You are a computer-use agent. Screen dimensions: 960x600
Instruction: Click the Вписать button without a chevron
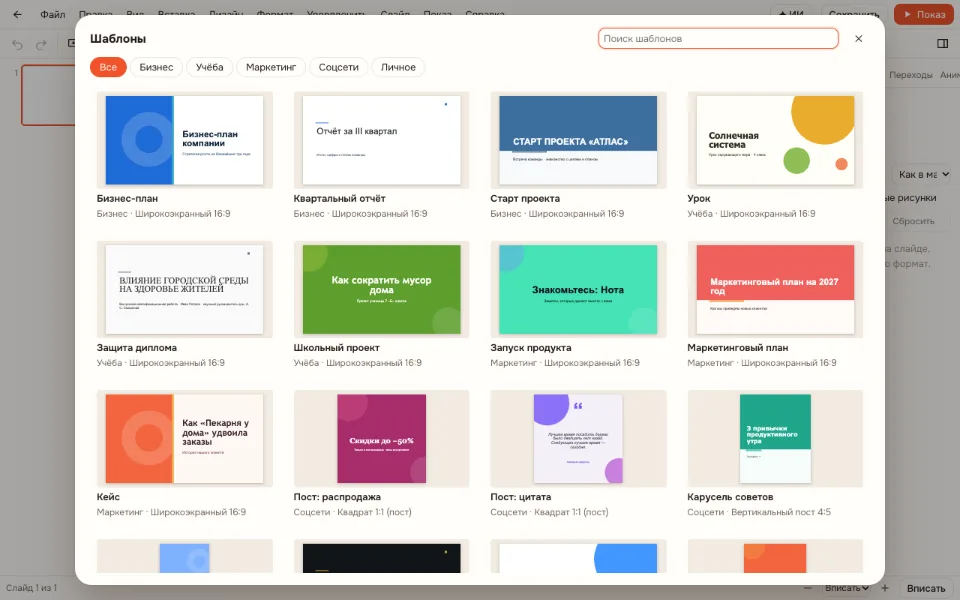926,588
